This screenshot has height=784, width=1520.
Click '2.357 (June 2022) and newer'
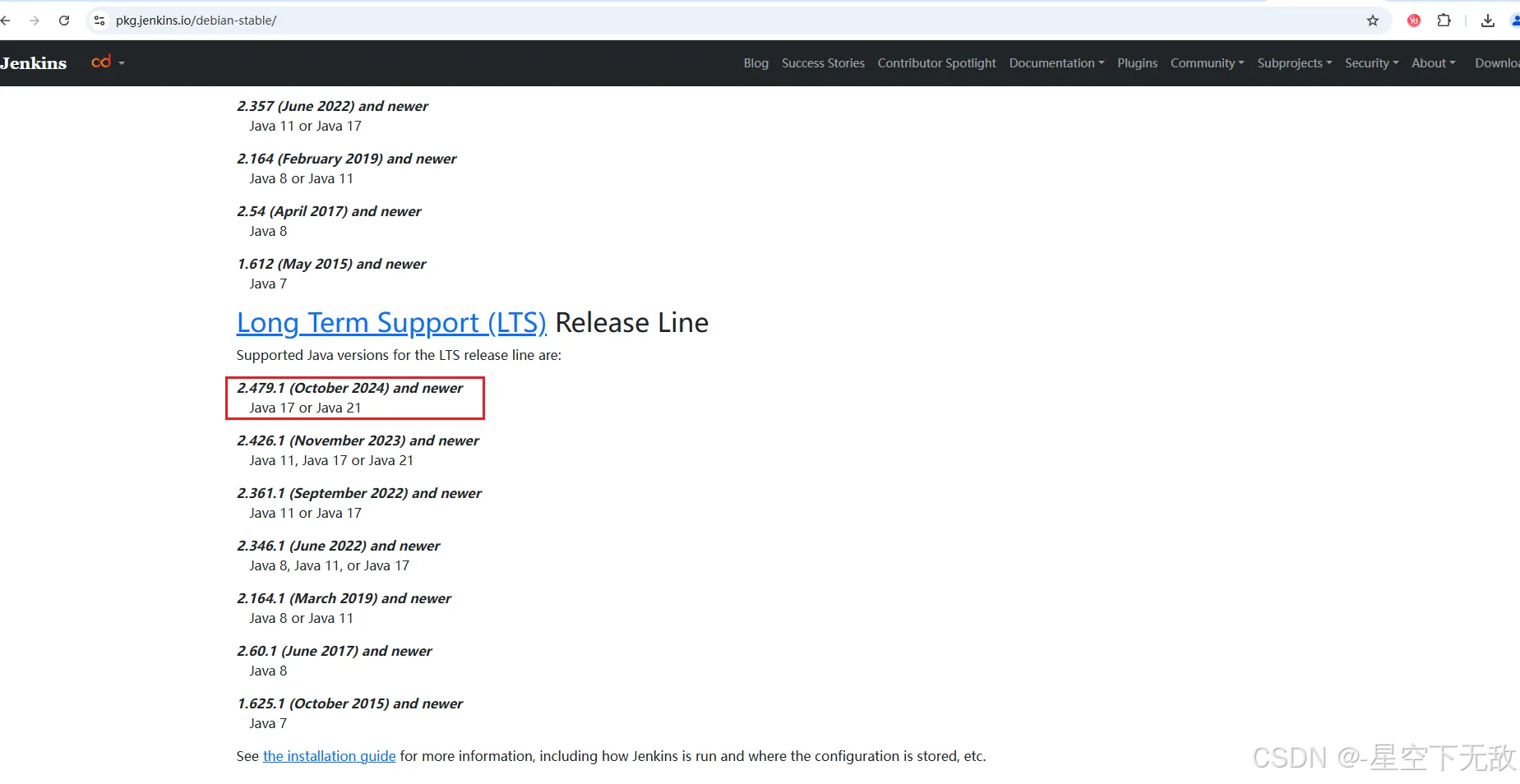(333, 106)
